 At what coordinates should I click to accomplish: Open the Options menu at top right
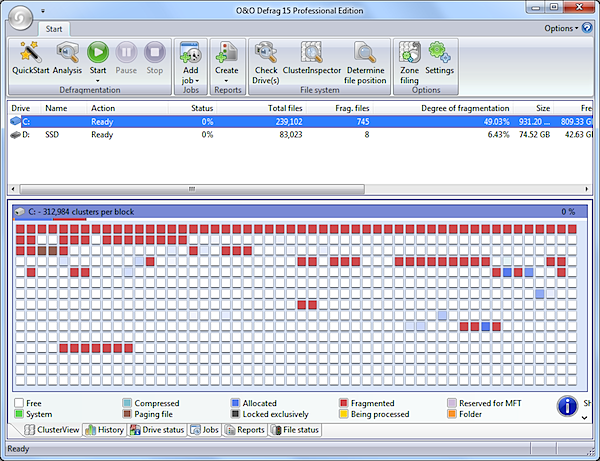(561, 28)
